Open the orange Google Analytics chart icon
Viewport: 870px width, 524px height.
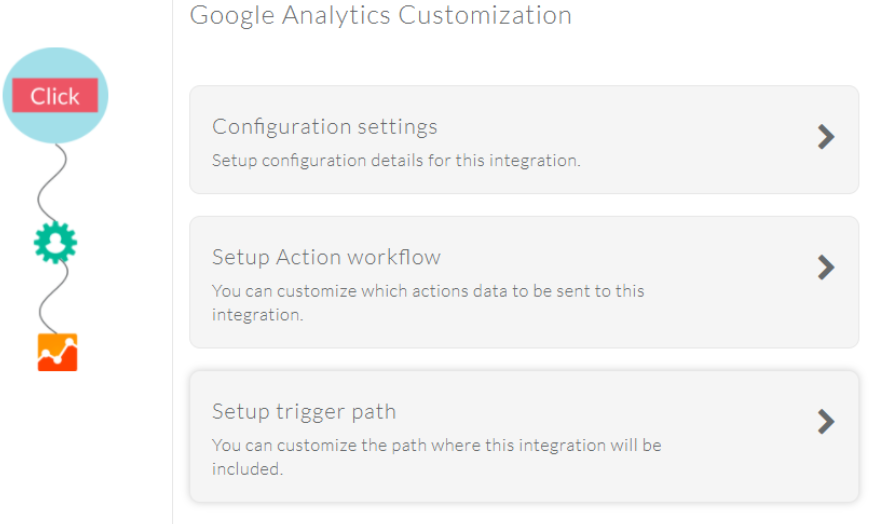coord(57,352)
